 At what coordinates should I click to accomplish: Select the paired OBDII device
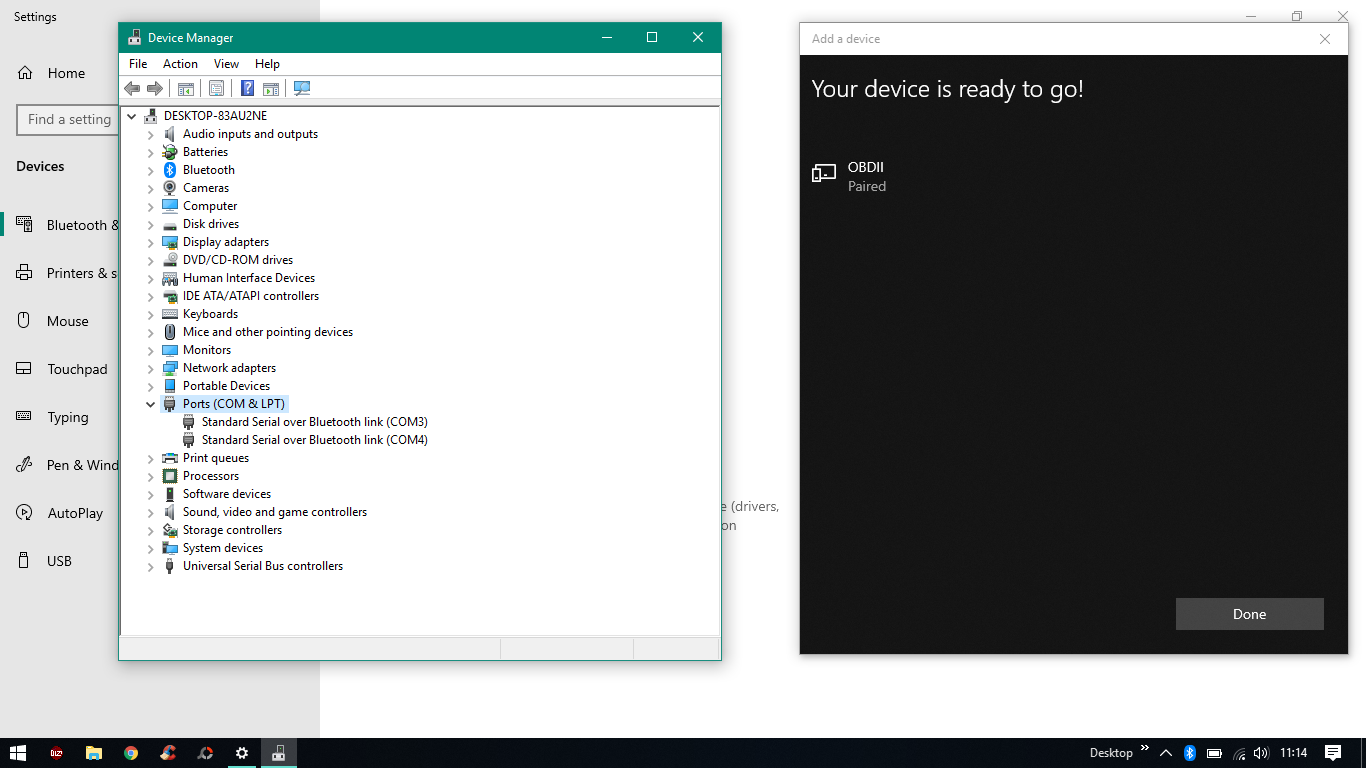pyautogui.click(x=865, y=176)
